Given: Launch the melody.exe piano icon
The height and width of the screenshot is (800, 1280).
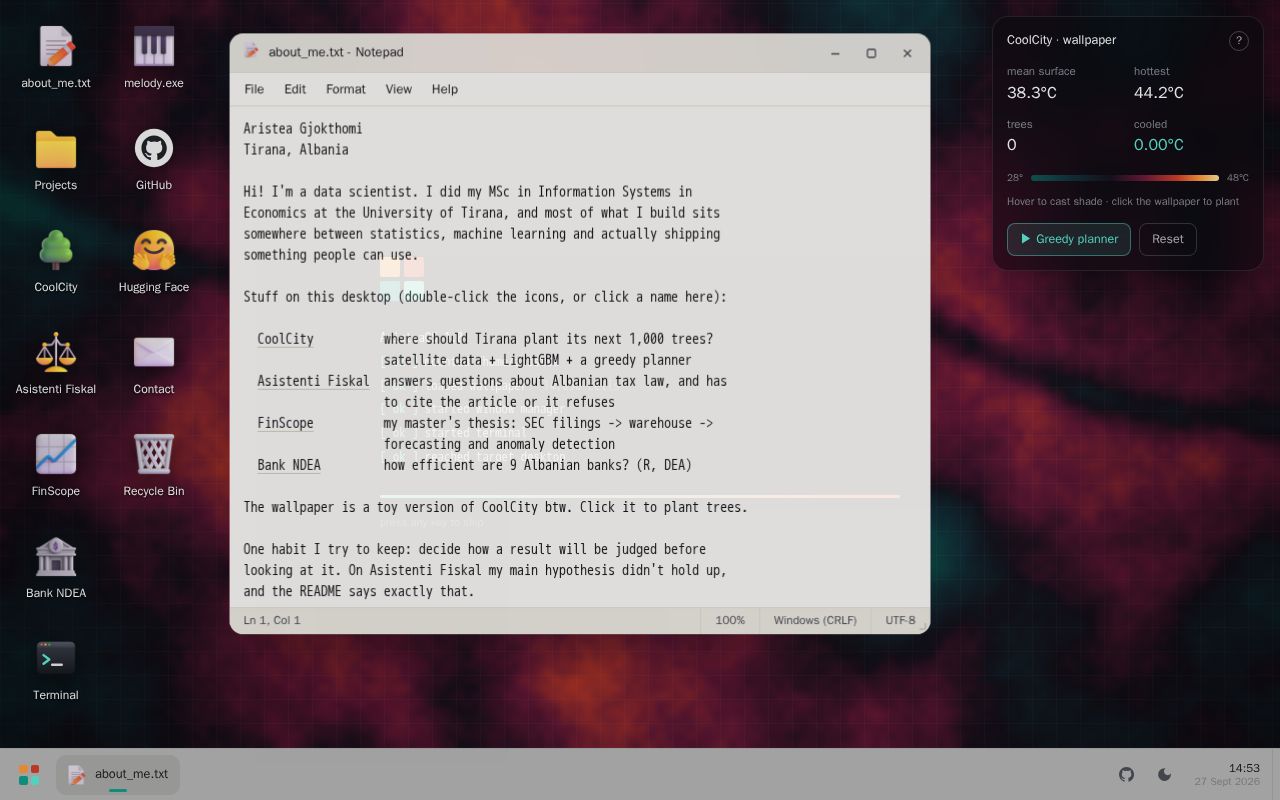Looking at the screenshot, I should click(154, 58).
